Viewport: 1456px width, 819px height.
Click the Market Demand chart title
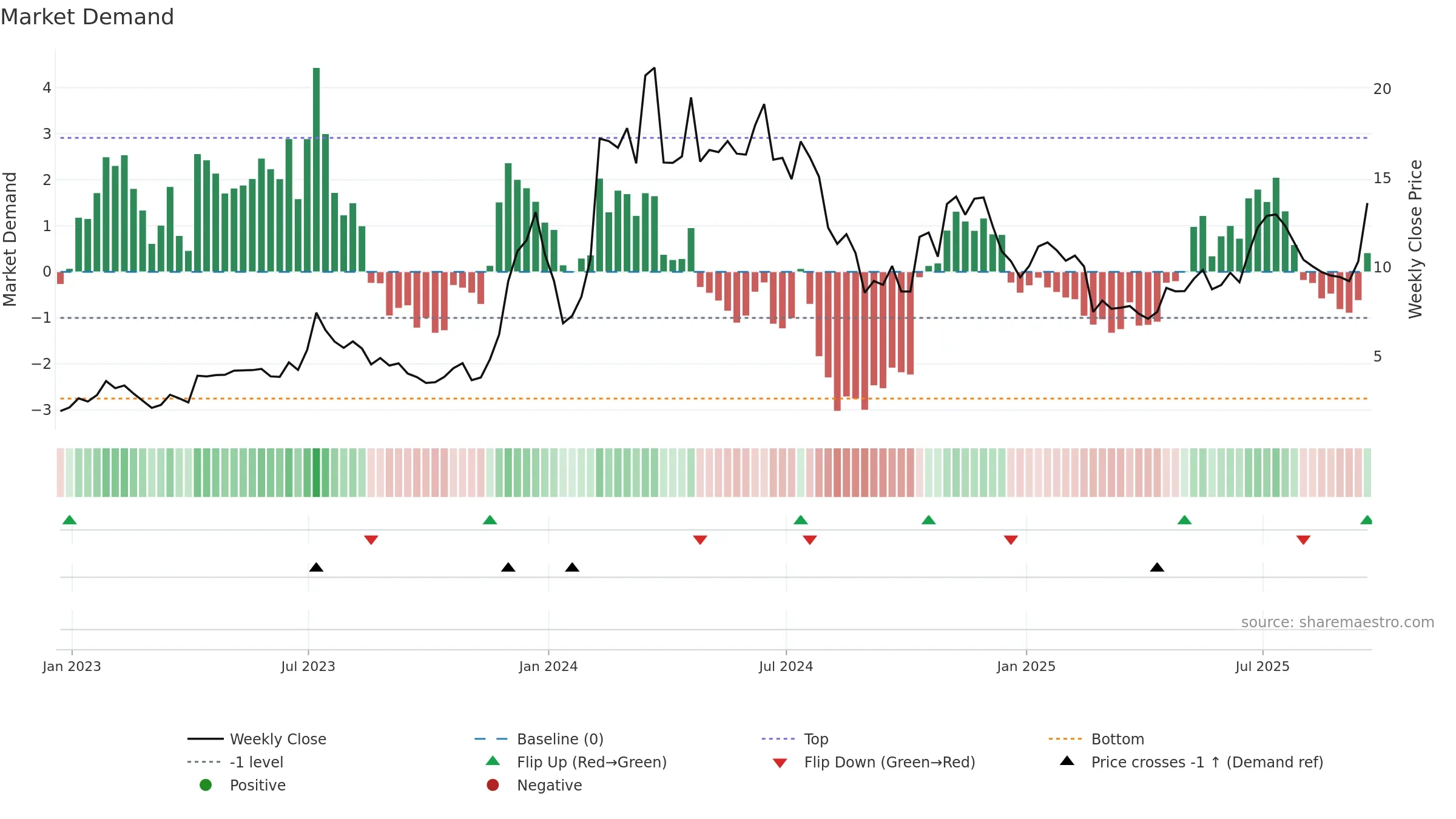pos(87,17)
